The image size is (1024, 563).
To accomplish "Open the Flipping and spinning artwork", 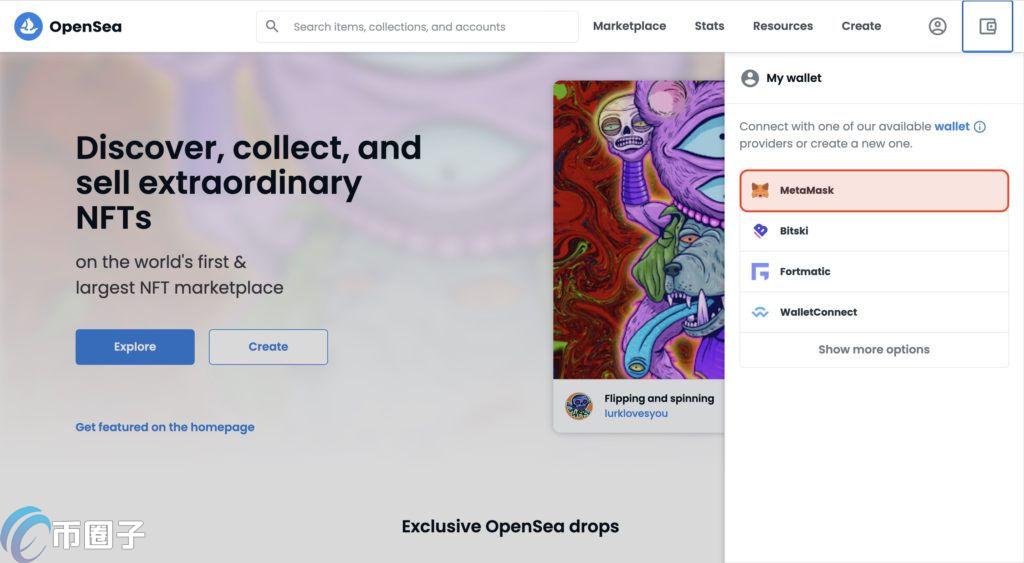I will click(x=639, y=230).
